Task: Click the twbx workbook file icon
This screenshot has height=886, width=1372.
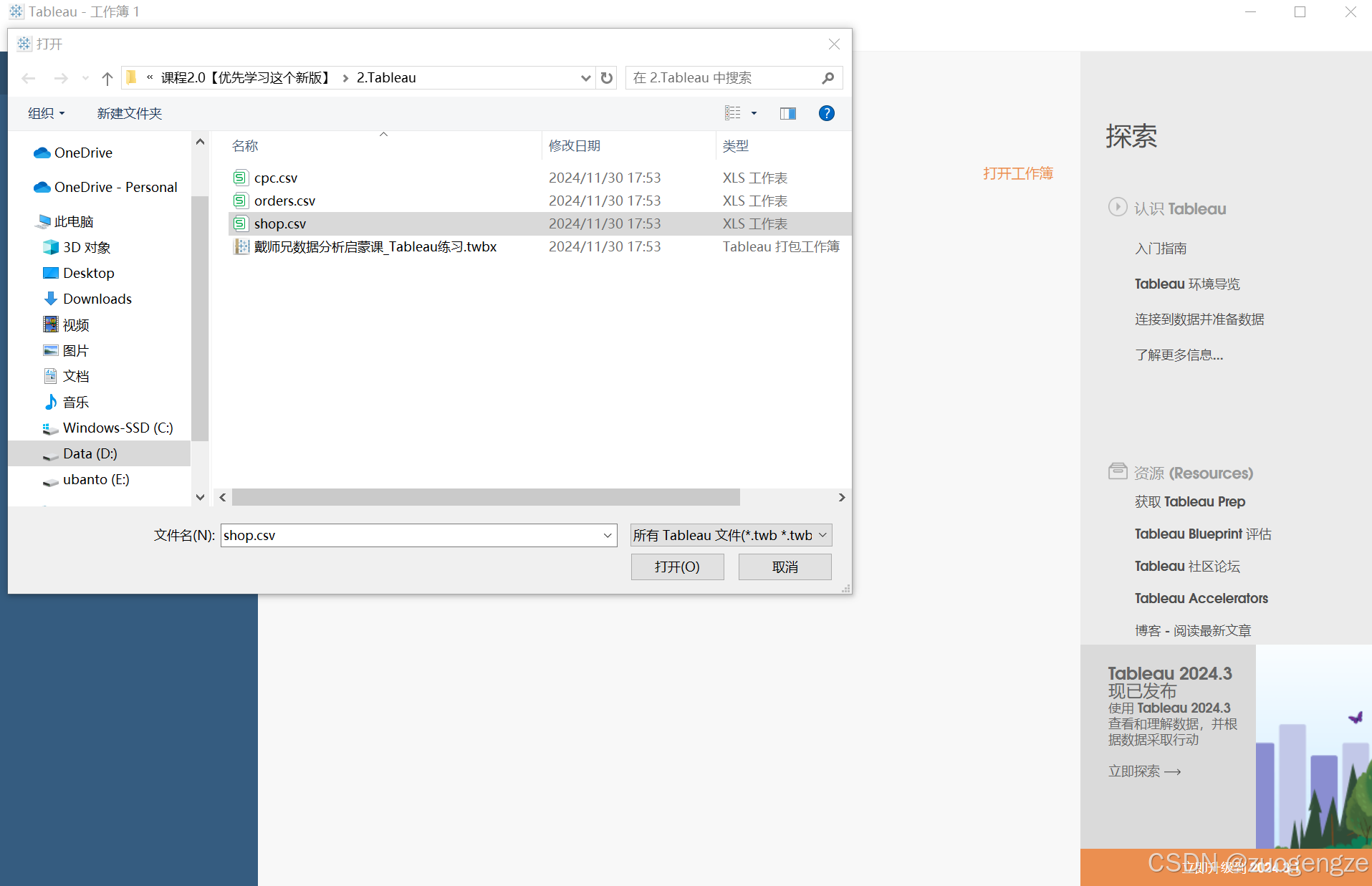Action: (241, 246)
